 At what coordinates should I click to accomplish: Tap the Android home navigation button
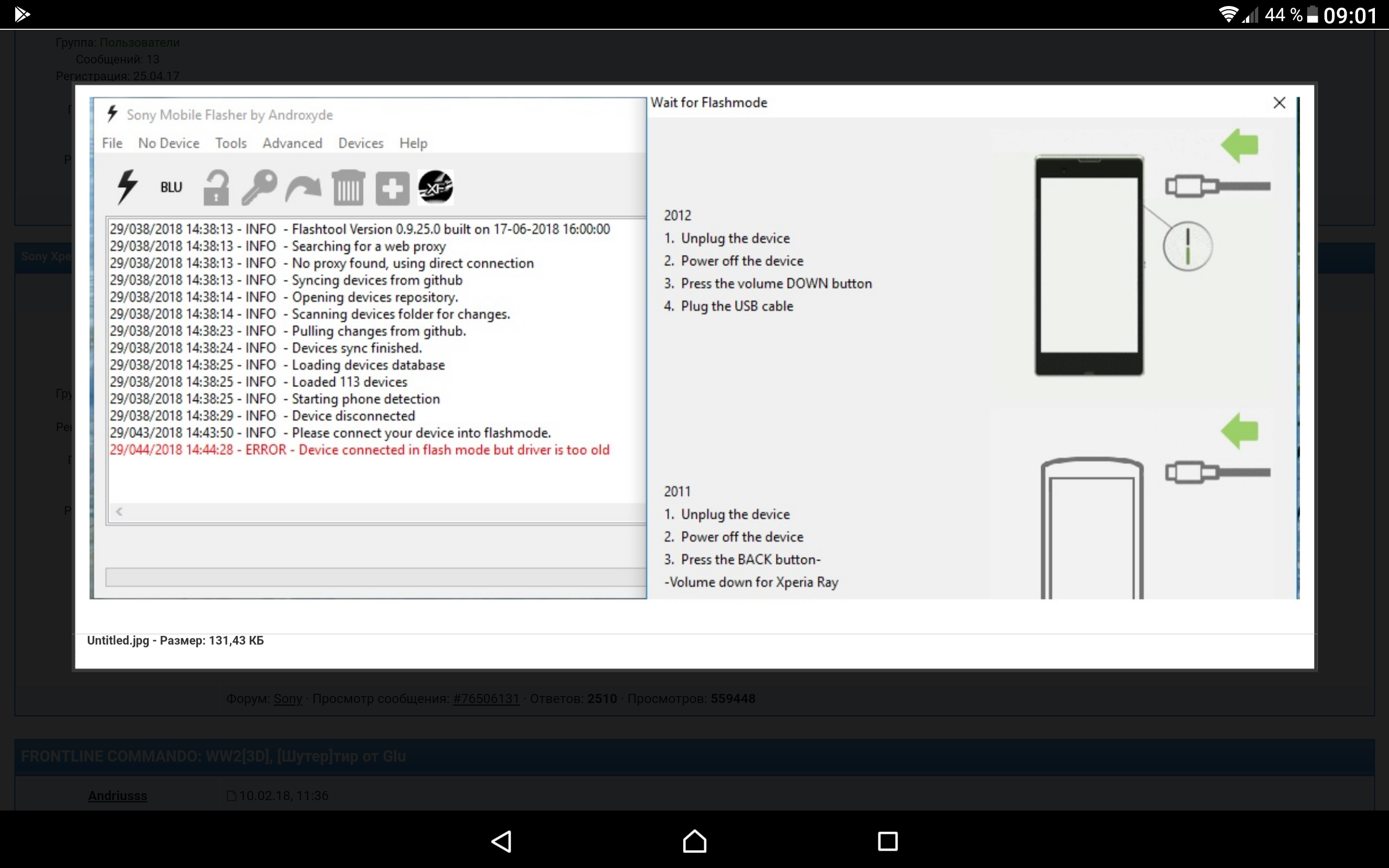(x=694, y=841)
